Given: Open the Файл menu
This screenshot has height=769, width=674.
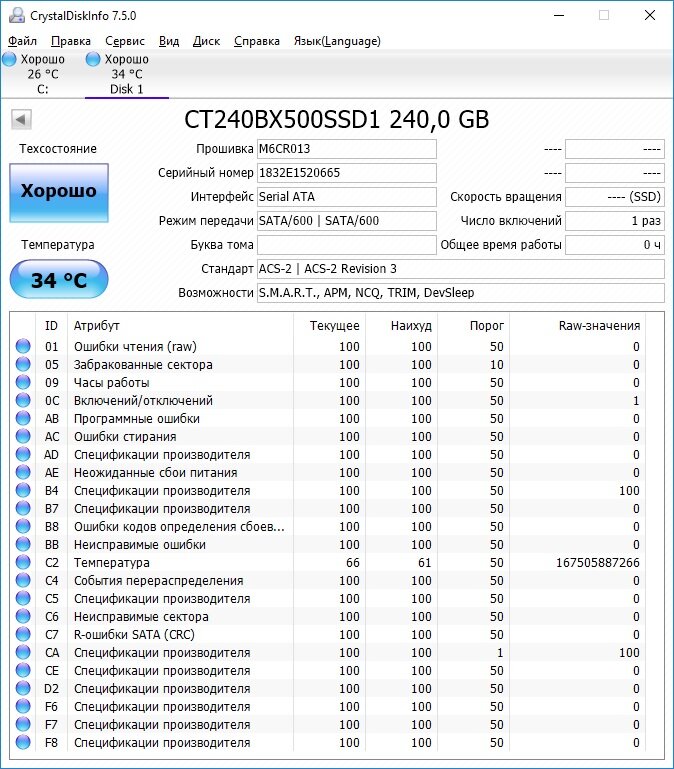Looking at the screenshot, I should click(23, 41).
